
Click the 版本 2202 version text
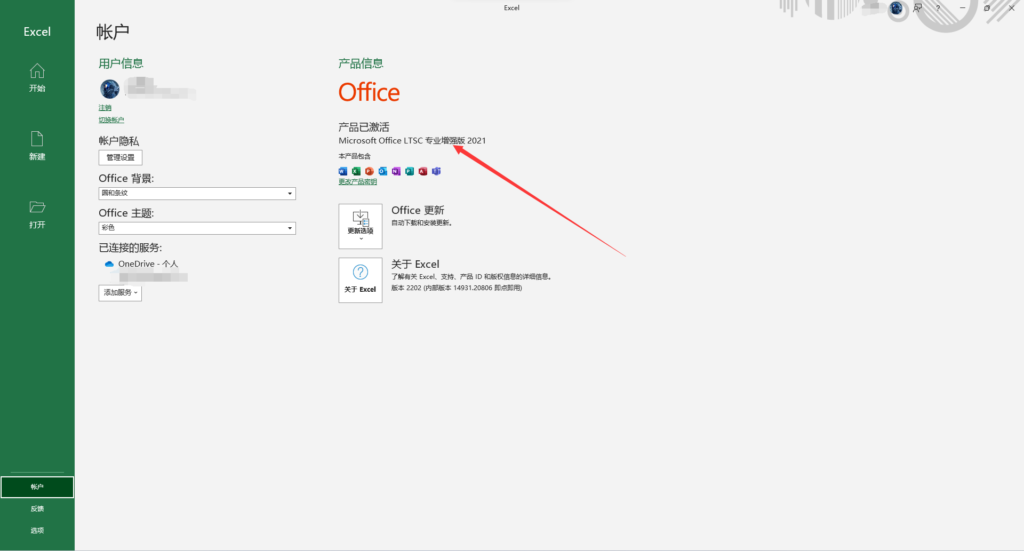pyautogui.click(x=456, y=288)
